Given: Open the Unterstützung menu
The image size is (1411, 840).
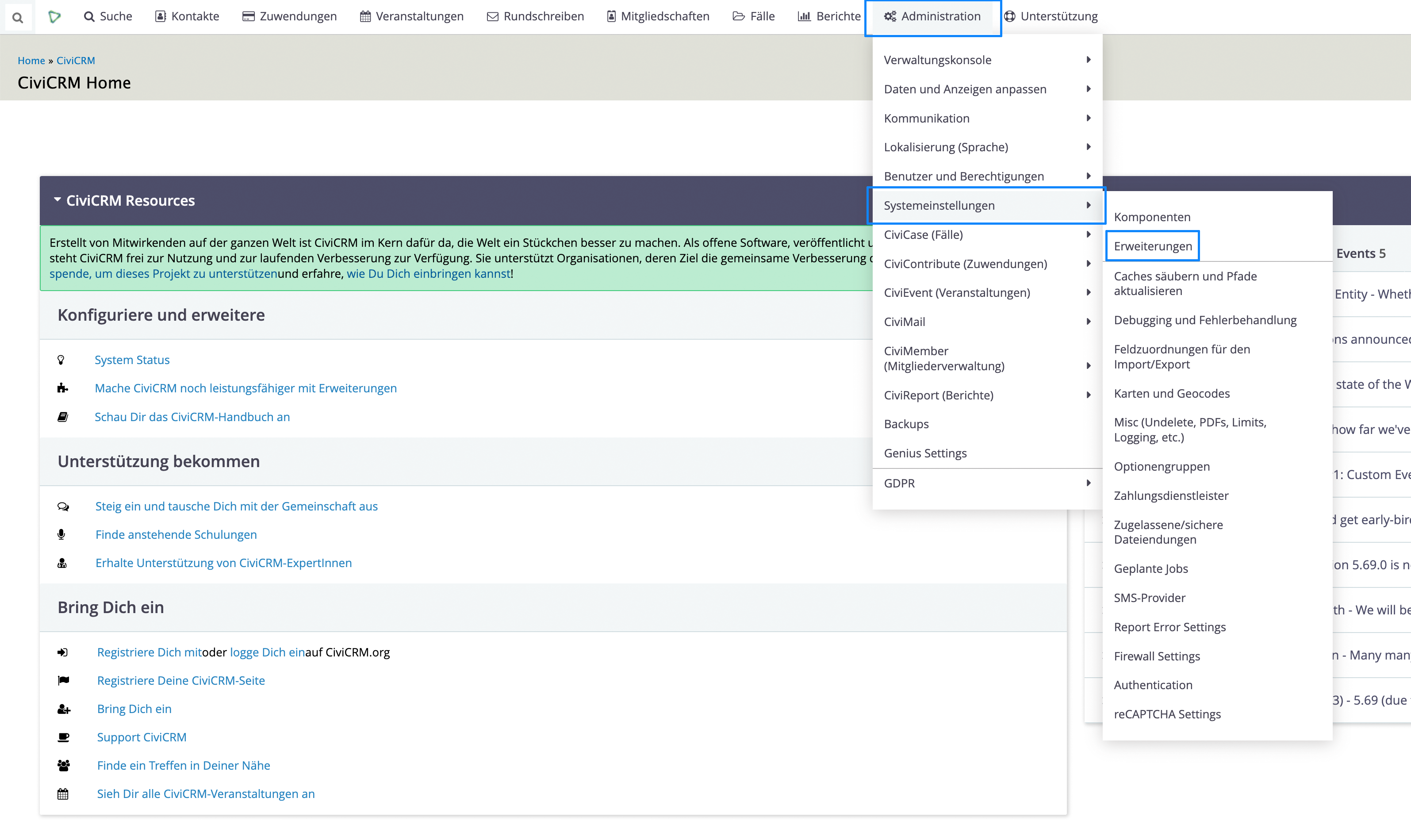Looking at the screenshot, I should point(1051,16).
